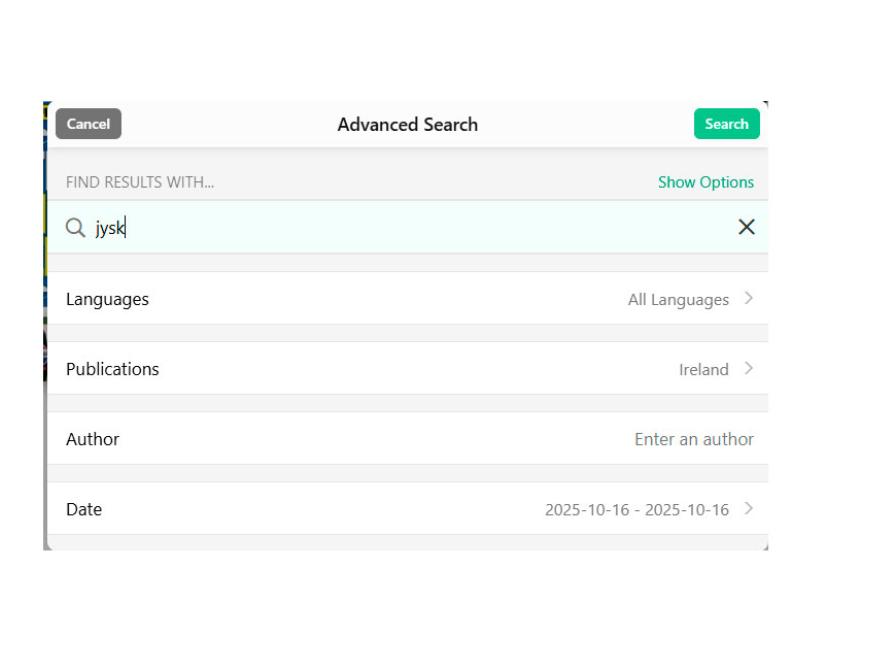This screenshot has width=896, height=670.
Task: Click the Search button at top right
Action: pos(727,123)
